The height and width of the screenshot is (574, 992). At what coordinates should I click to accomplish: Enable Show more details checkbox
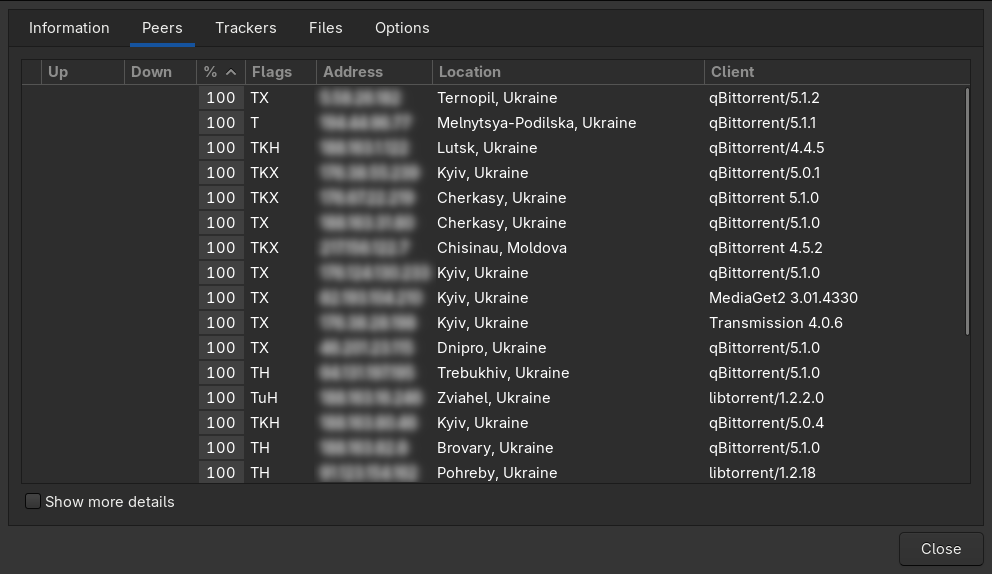pos(34,502)
